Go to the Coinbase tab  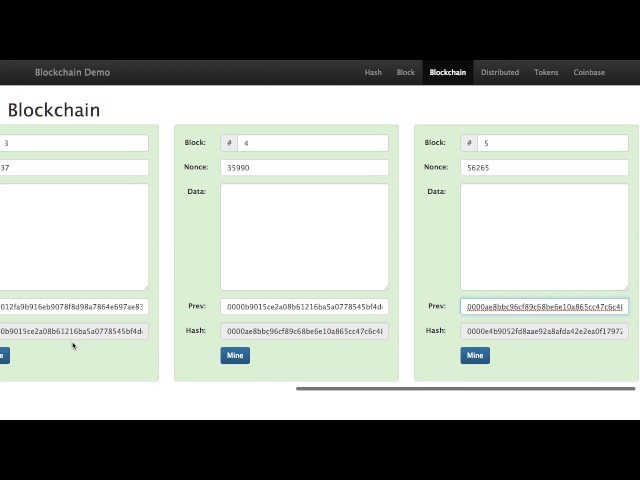(589, 72)
